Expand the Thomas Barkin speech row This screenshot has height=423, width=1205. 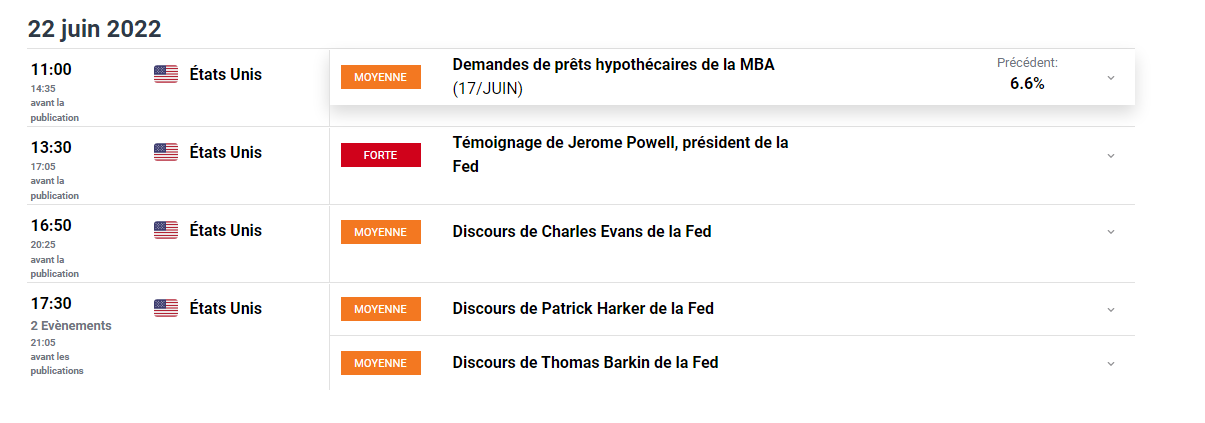[x=1110, y=363]
